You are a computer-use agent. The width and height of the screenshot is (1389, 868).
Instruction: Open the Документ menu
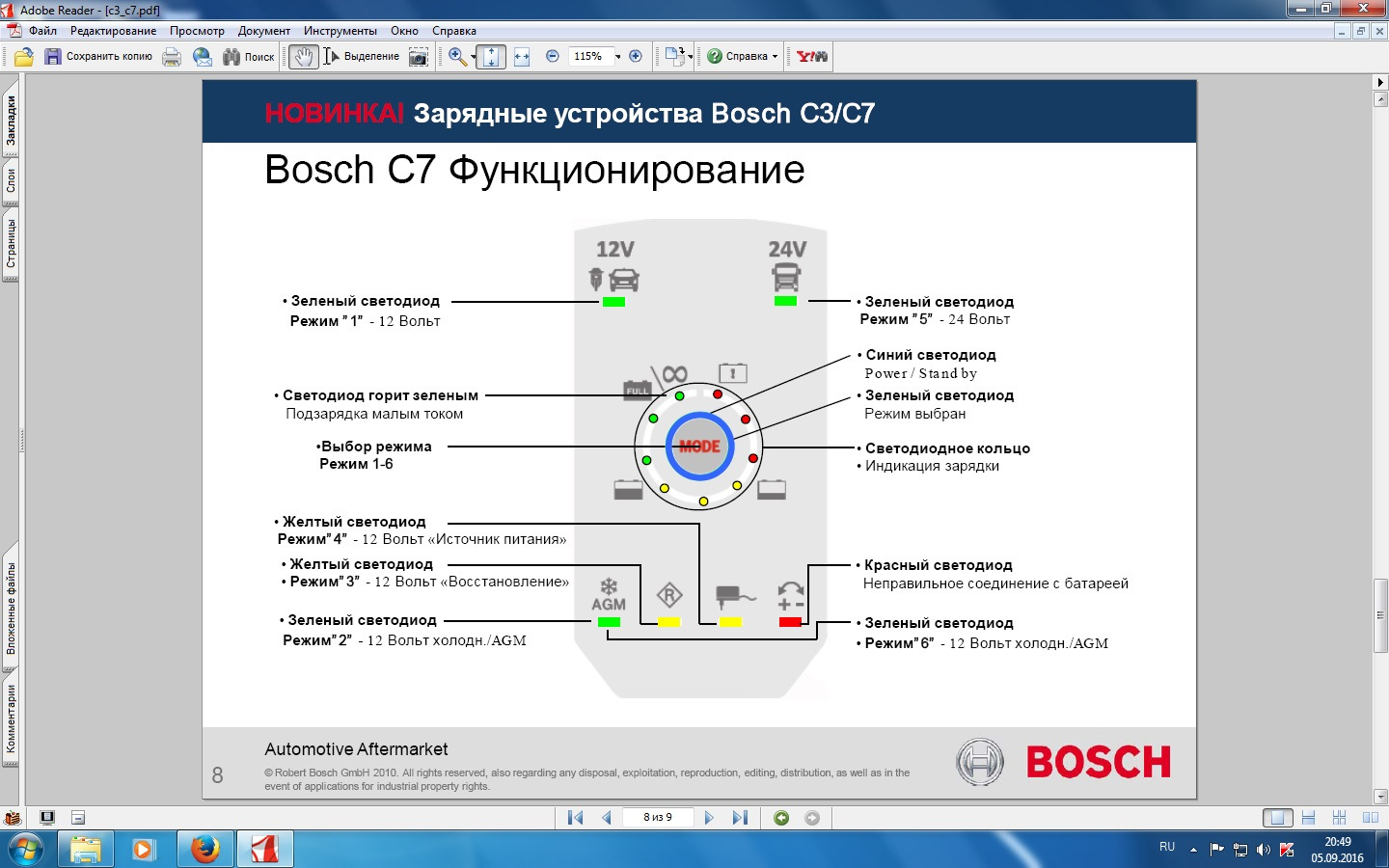coord(264,31)
